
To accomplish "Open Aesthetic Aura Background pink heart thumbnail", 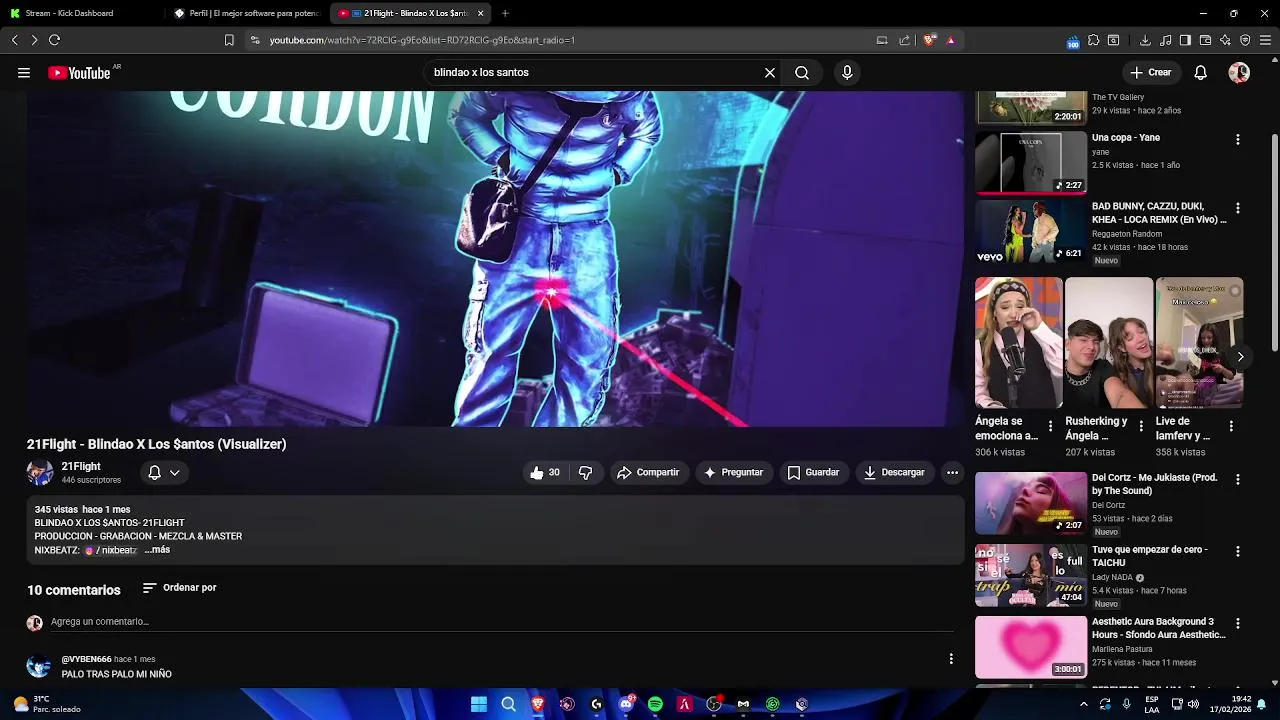I will (1031, 647).
